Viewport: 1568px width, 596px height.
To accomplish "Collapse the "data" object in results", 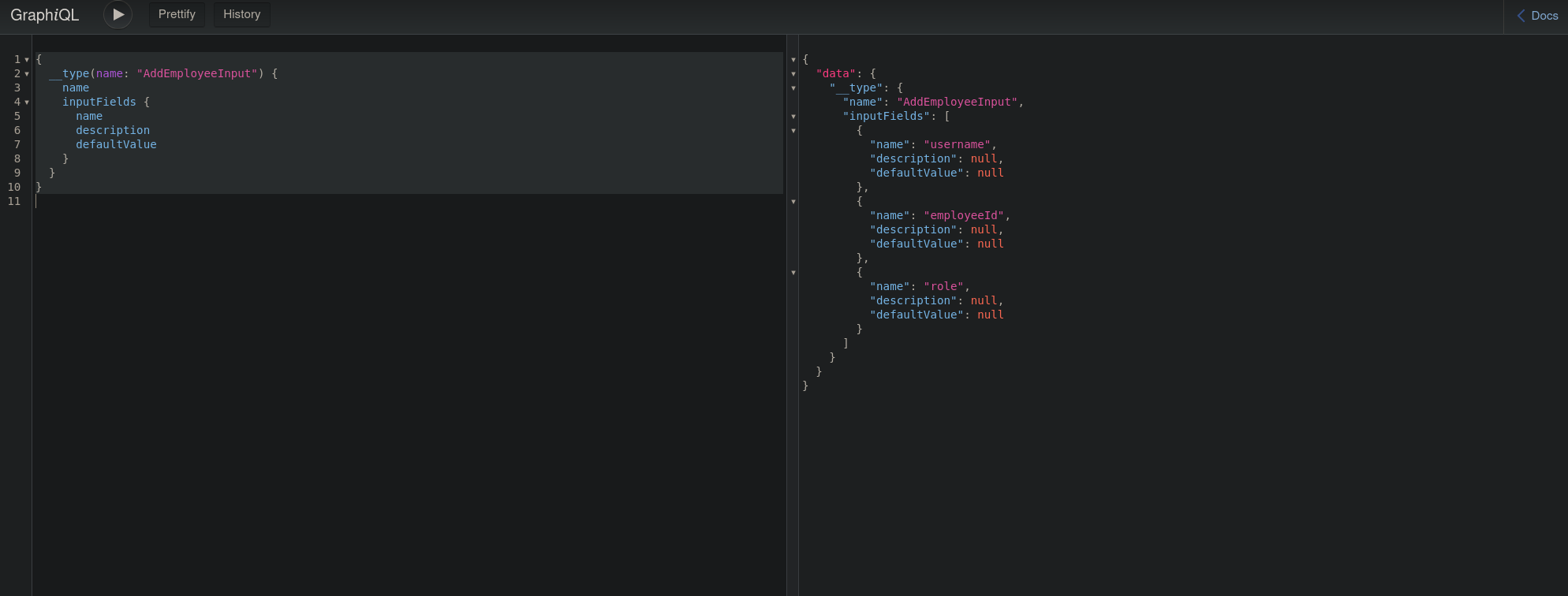I will [793, 74].
